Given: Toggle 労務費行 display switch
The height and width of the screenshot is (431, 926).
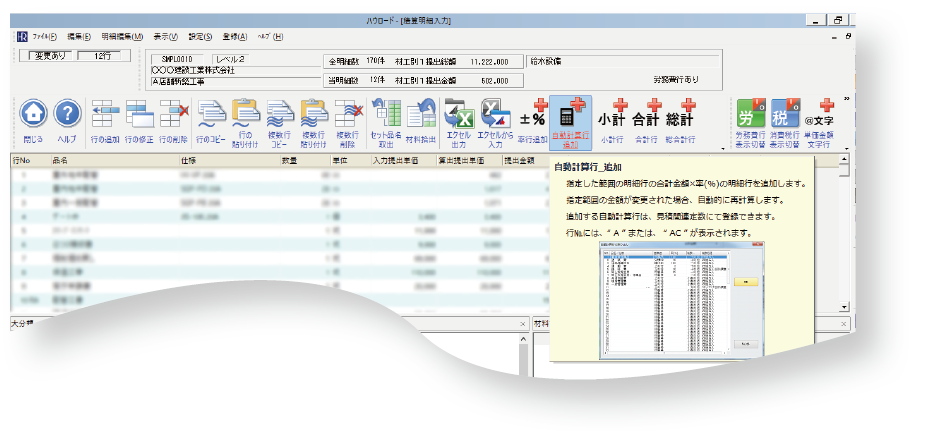Looking at the screenshot, I should pyautogui.click(x=750, y=117).
